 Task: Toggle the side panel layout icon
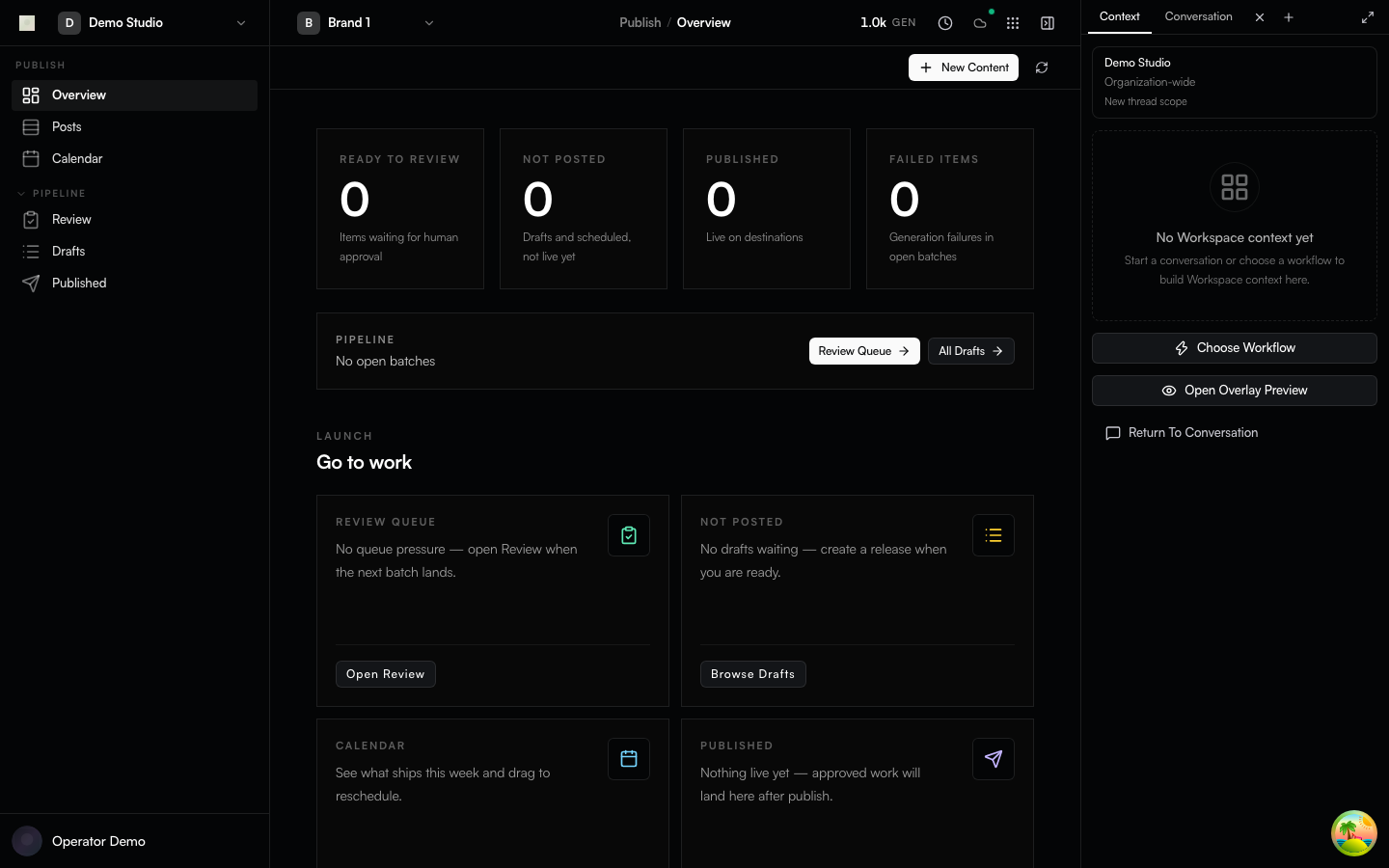pyautogui.click(x=1048, y=23)
